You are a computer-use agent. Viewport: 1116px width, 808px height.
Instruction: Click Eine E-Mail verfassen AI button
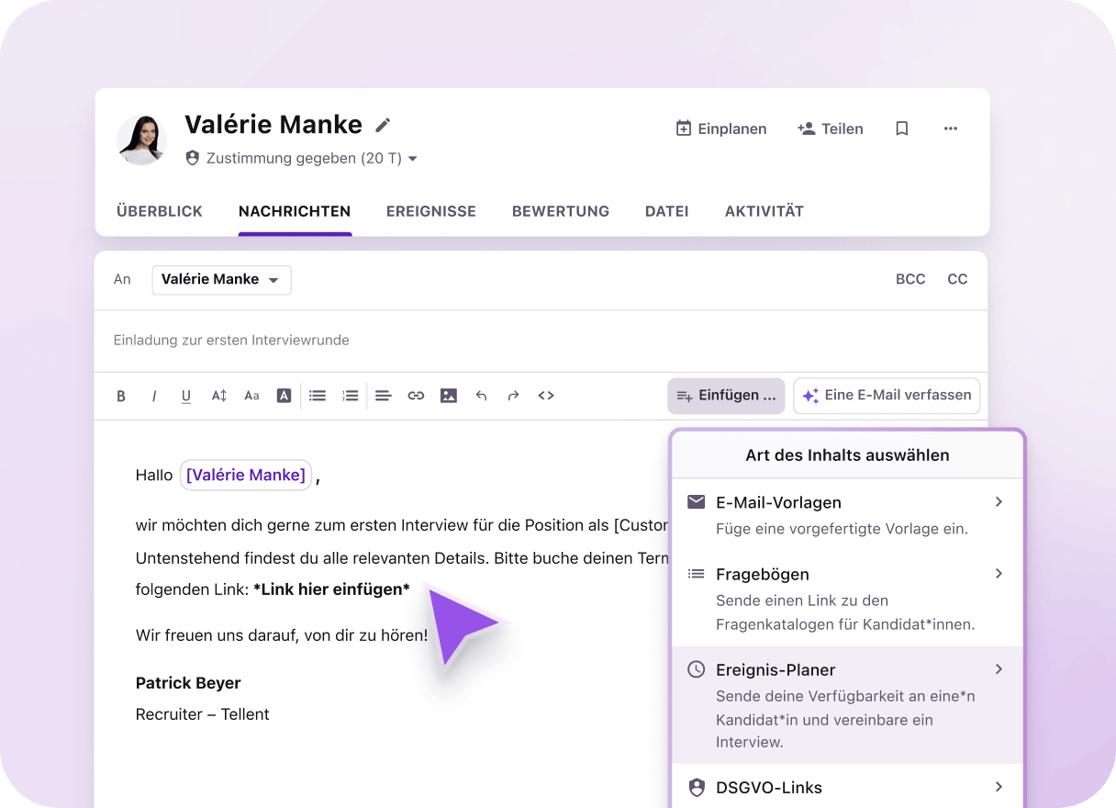pyautogui.click(x=887, y=395)
